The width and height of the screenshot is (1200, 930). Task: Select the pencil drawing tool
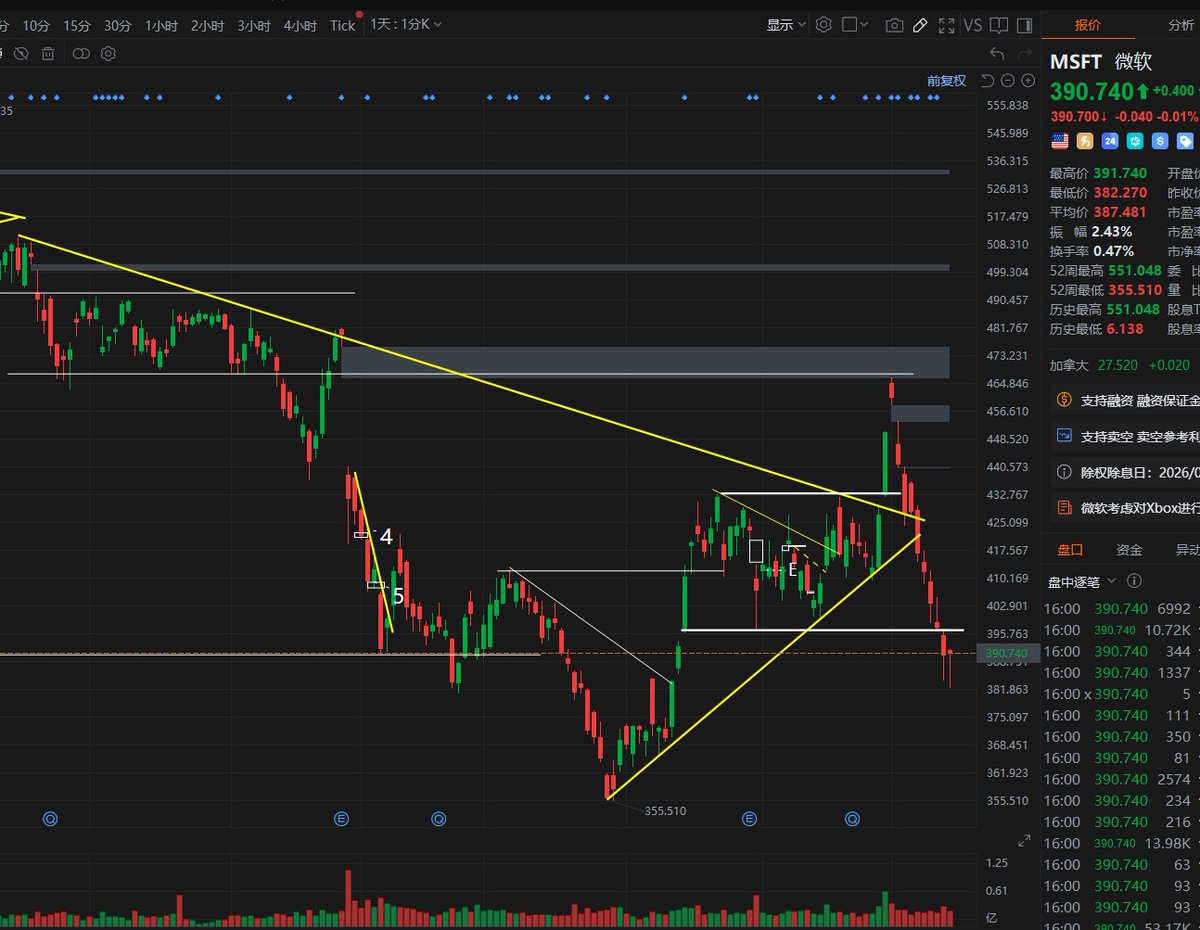click(x=920, y=25)
